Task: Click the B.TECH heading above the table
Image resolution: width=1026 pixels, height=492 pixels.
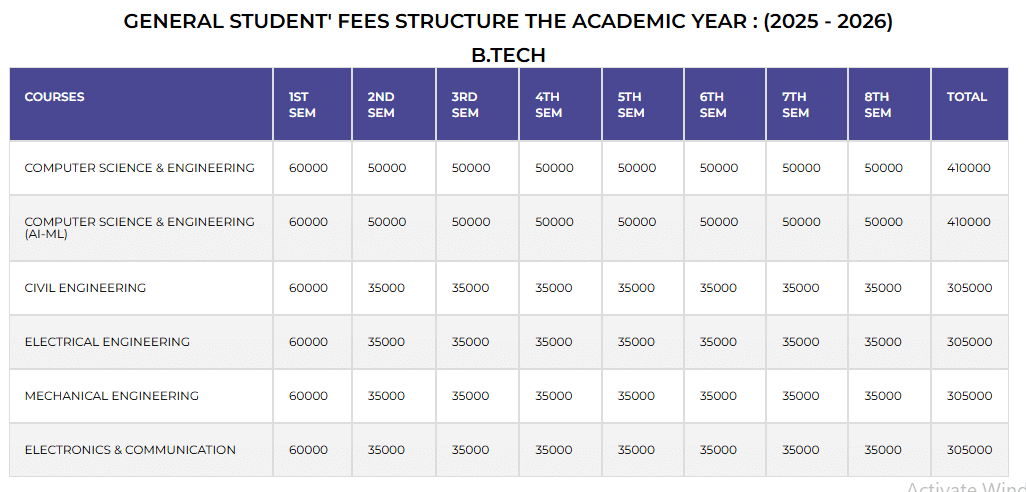Action: tap(508, 55)
